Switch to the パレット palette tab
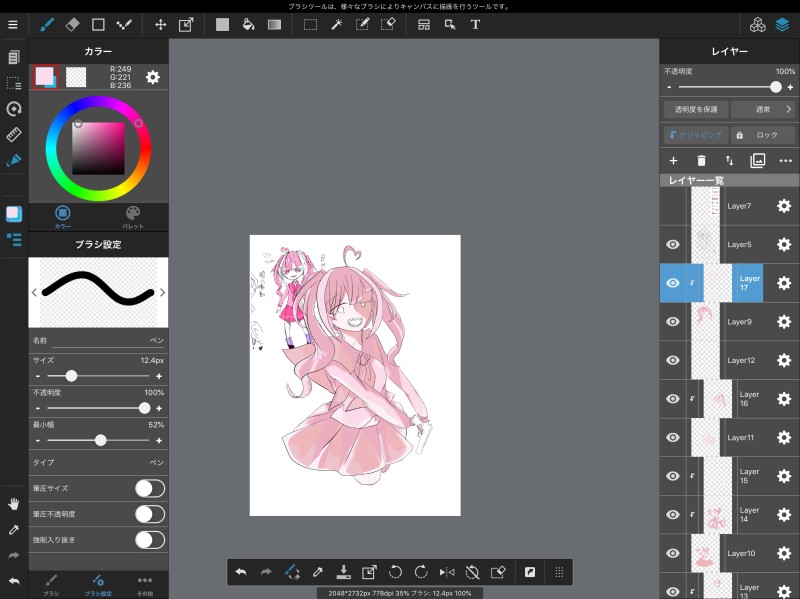Screen dimensions: 800x599 click(x=133, y=217)
